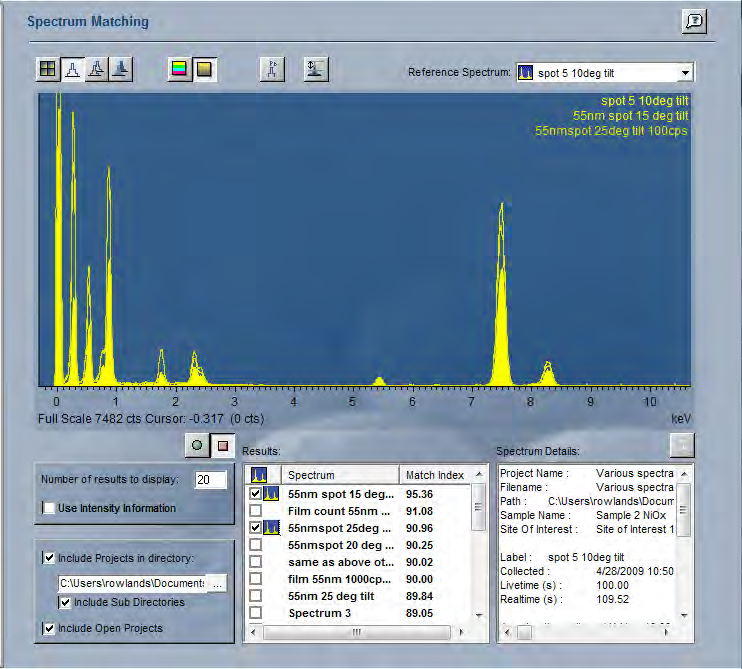
Task: Enable Use Intensity Information
Action: click(49, 508)
